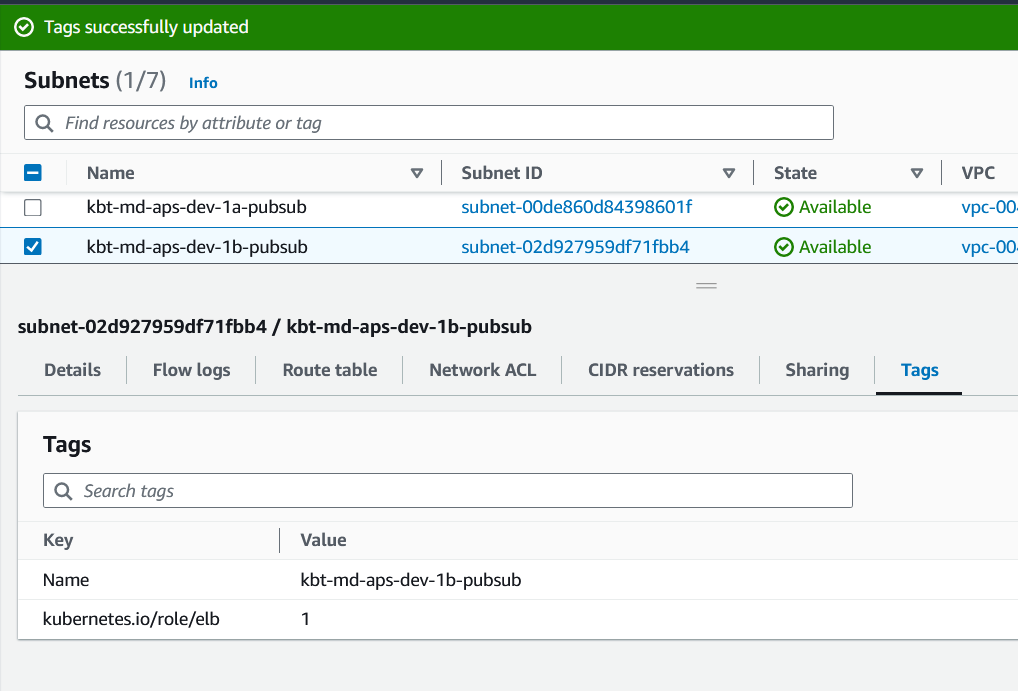Sort by the Name column arrow
1018x691 pixels.
[417, 173]
